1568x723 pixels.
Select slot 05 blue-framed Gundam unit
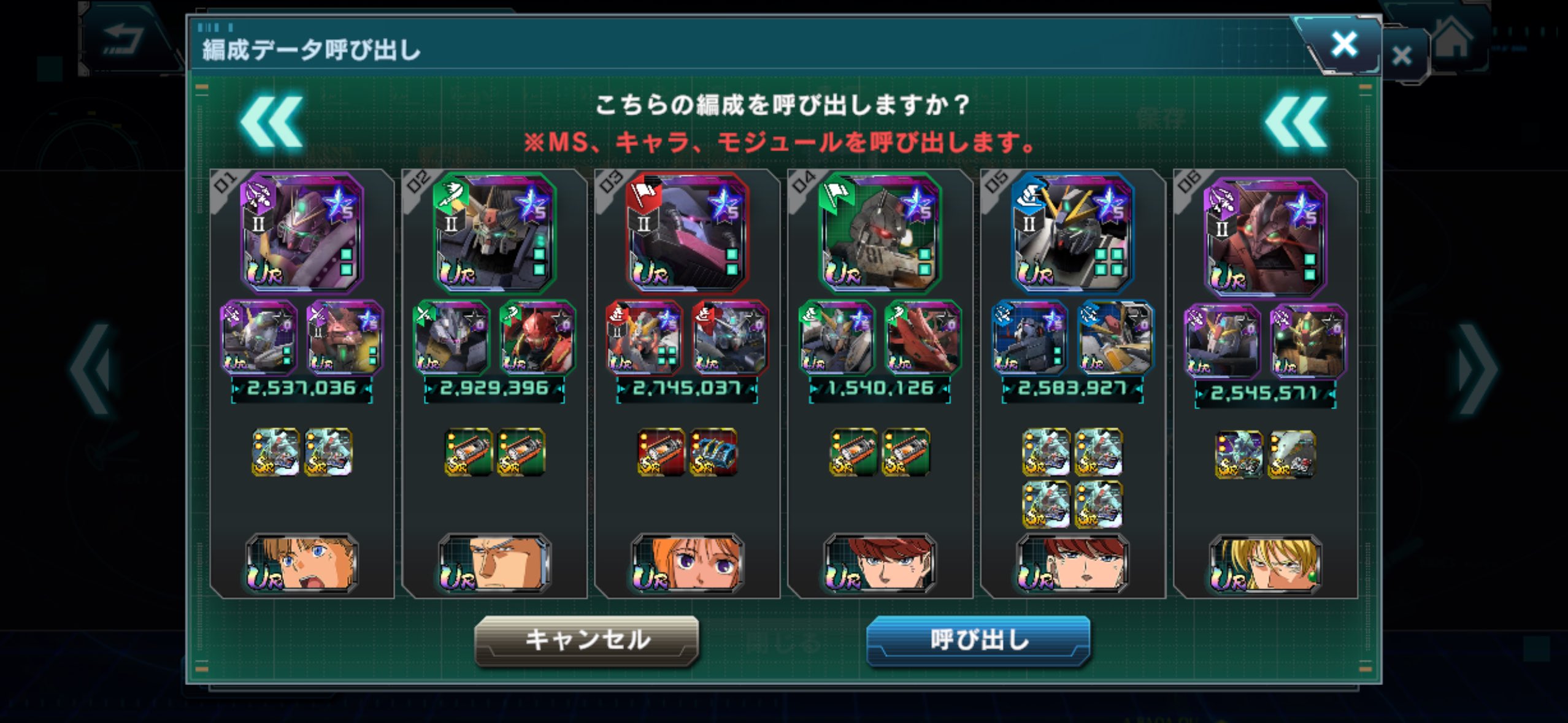pos(1072,232)
